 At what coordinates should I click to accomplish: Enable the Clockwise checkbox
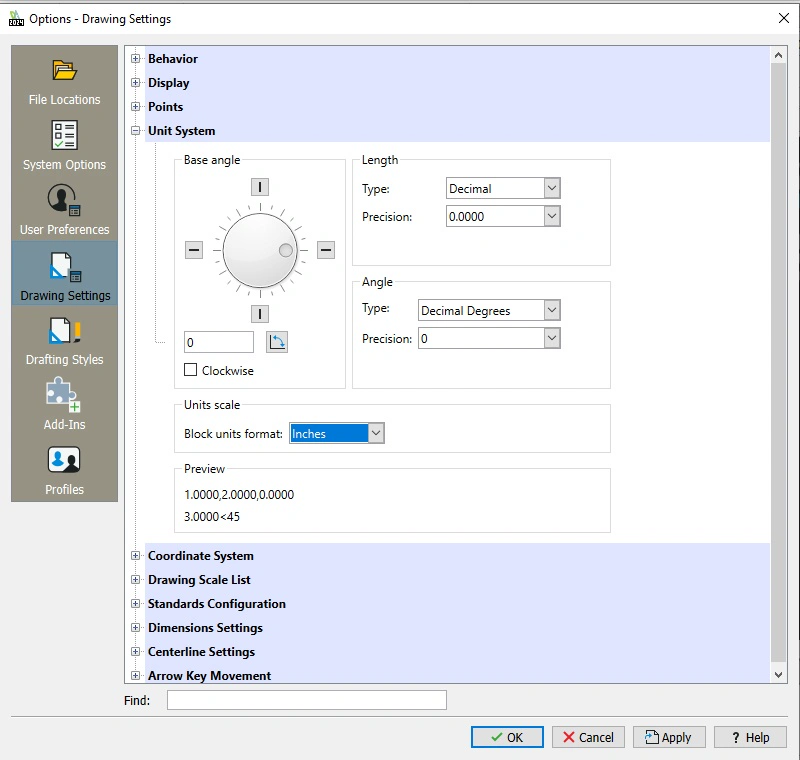[190, 370]
